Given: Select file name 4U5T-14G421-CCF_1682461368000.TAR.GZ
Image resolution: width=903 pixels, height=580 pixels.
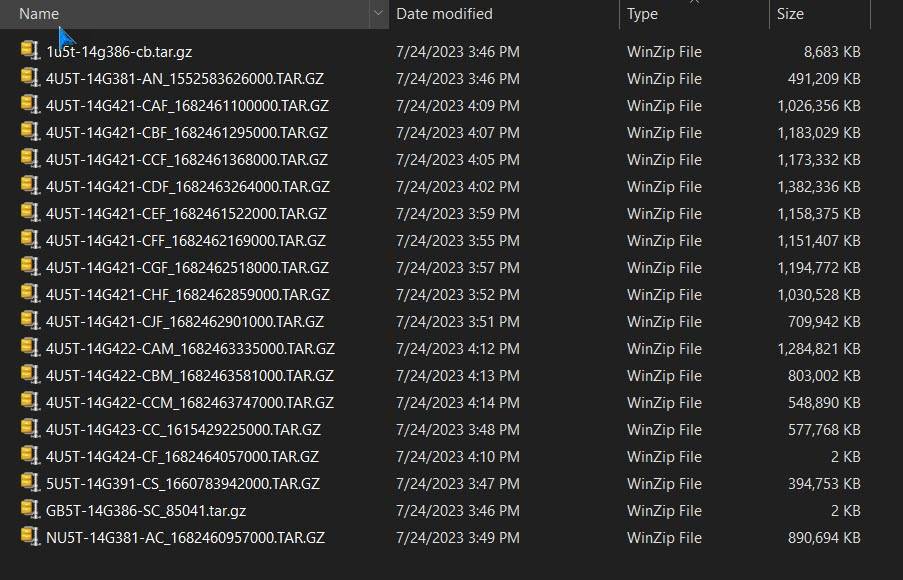Looking at the screenshot, I should [187, 160].
